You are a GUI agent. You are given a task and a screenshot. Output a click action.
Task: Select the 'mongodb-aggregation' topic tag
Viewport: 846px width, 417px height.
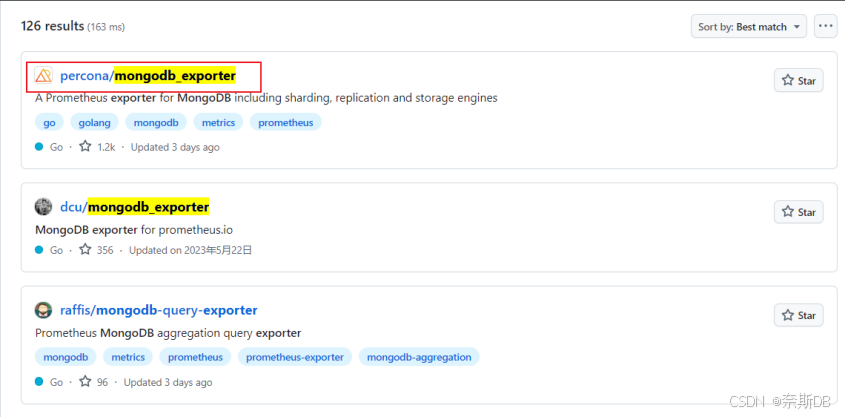coord(419,357)
